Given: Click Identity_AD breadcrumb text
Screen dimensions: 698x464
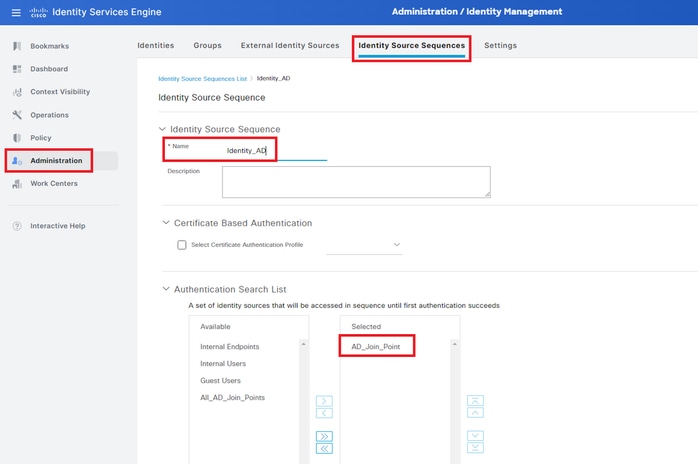Looking at the screenshot, I should coord(273,78).
